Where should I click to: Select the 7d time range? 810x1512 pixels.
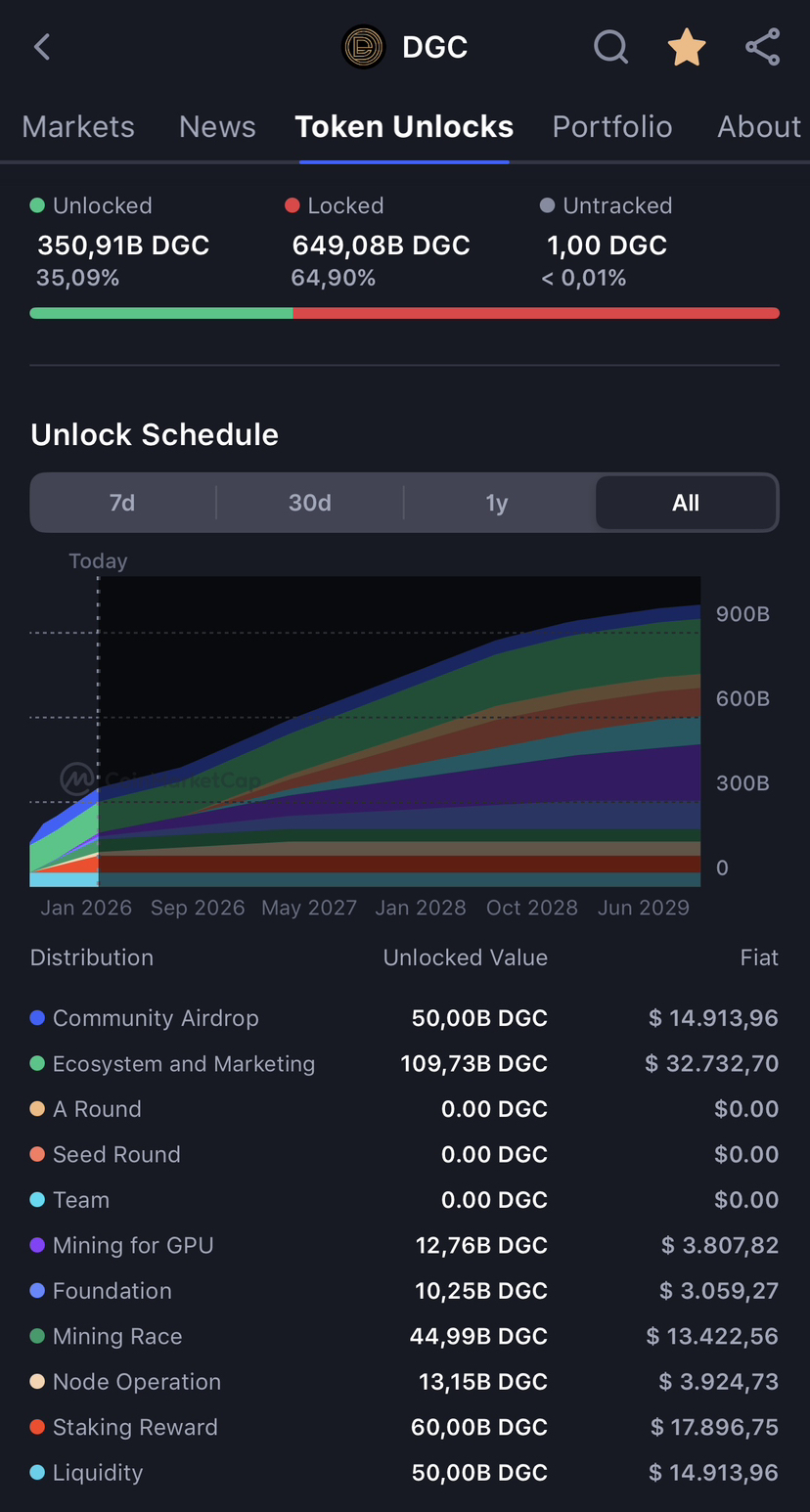[122, 503]
